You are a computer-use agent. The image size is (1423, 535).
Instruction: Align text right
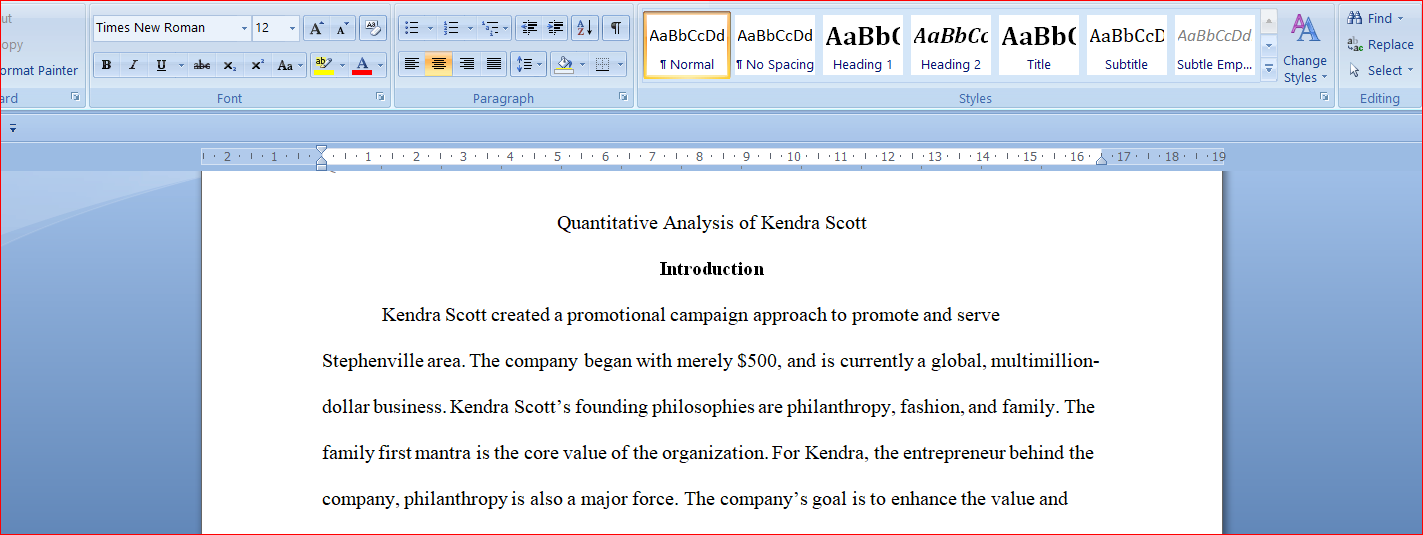466,65
